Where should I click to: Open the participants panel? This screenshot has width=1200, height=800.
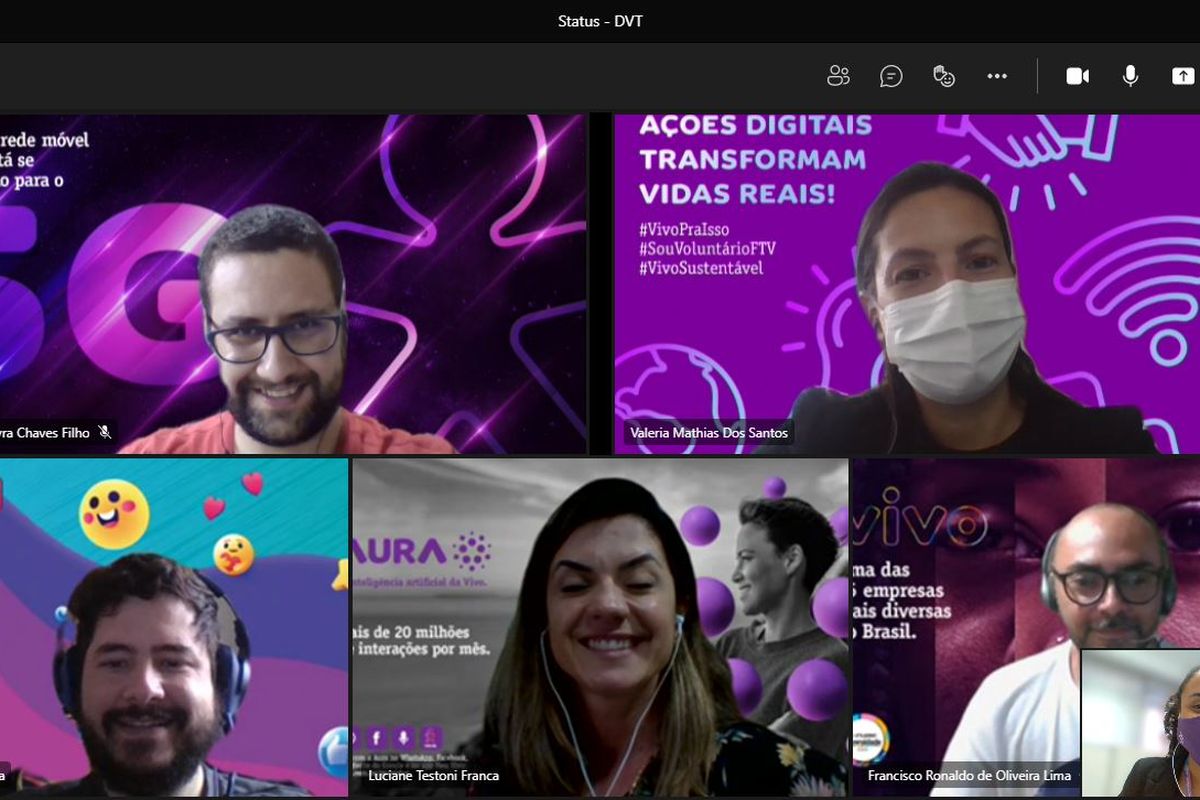tap(838, 76)
